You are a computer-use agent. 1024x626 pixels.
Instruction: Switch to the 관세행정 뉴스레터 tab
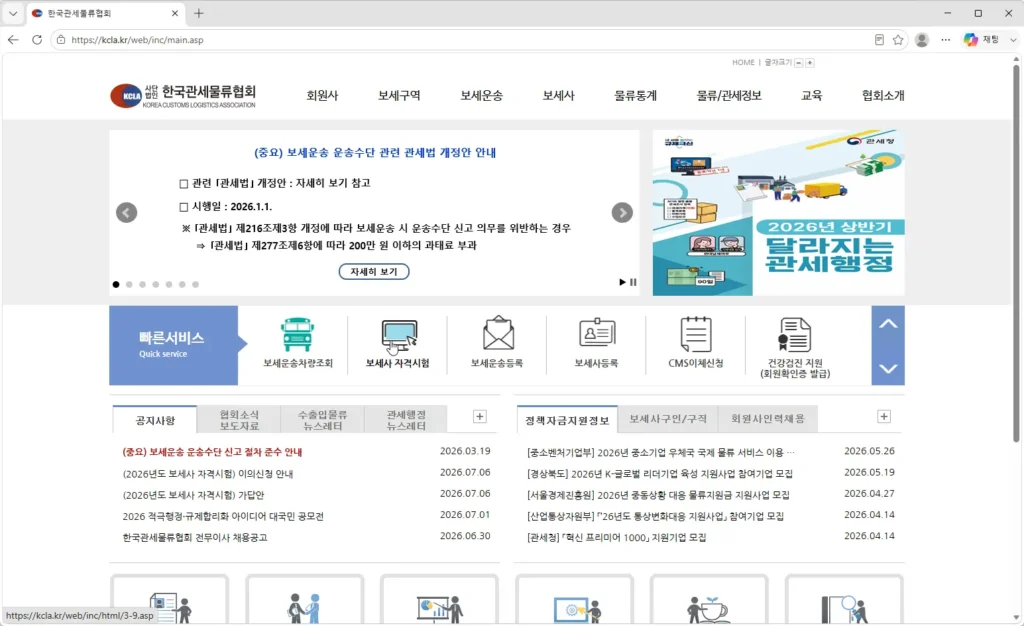click(x=406, y=420)
